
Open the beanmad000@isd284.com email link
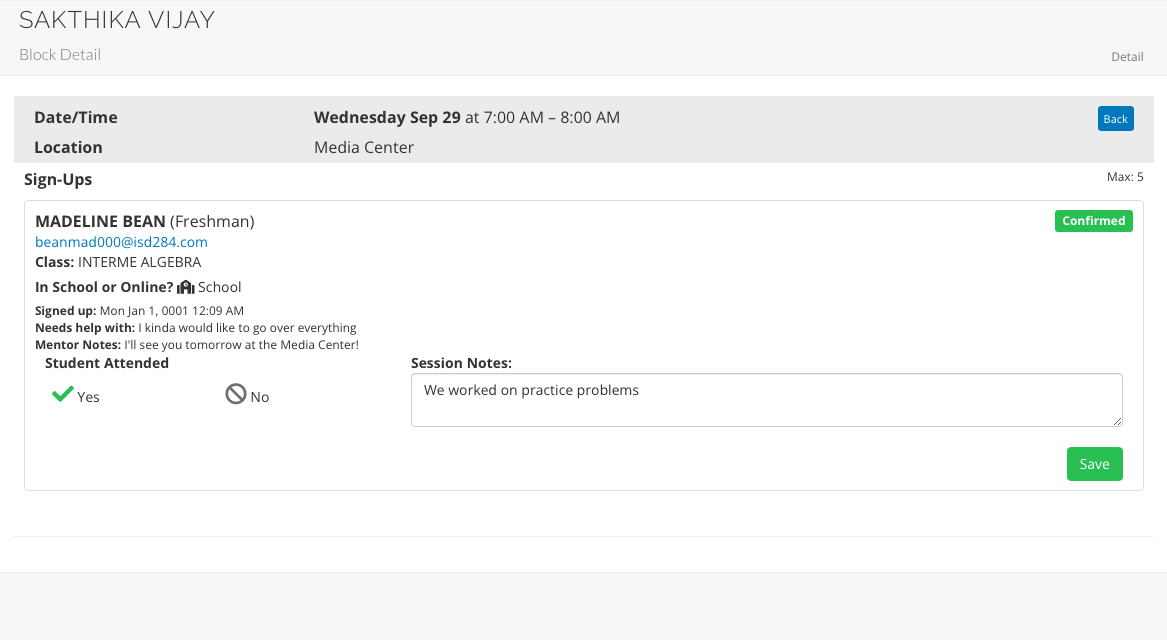(121, 242)
